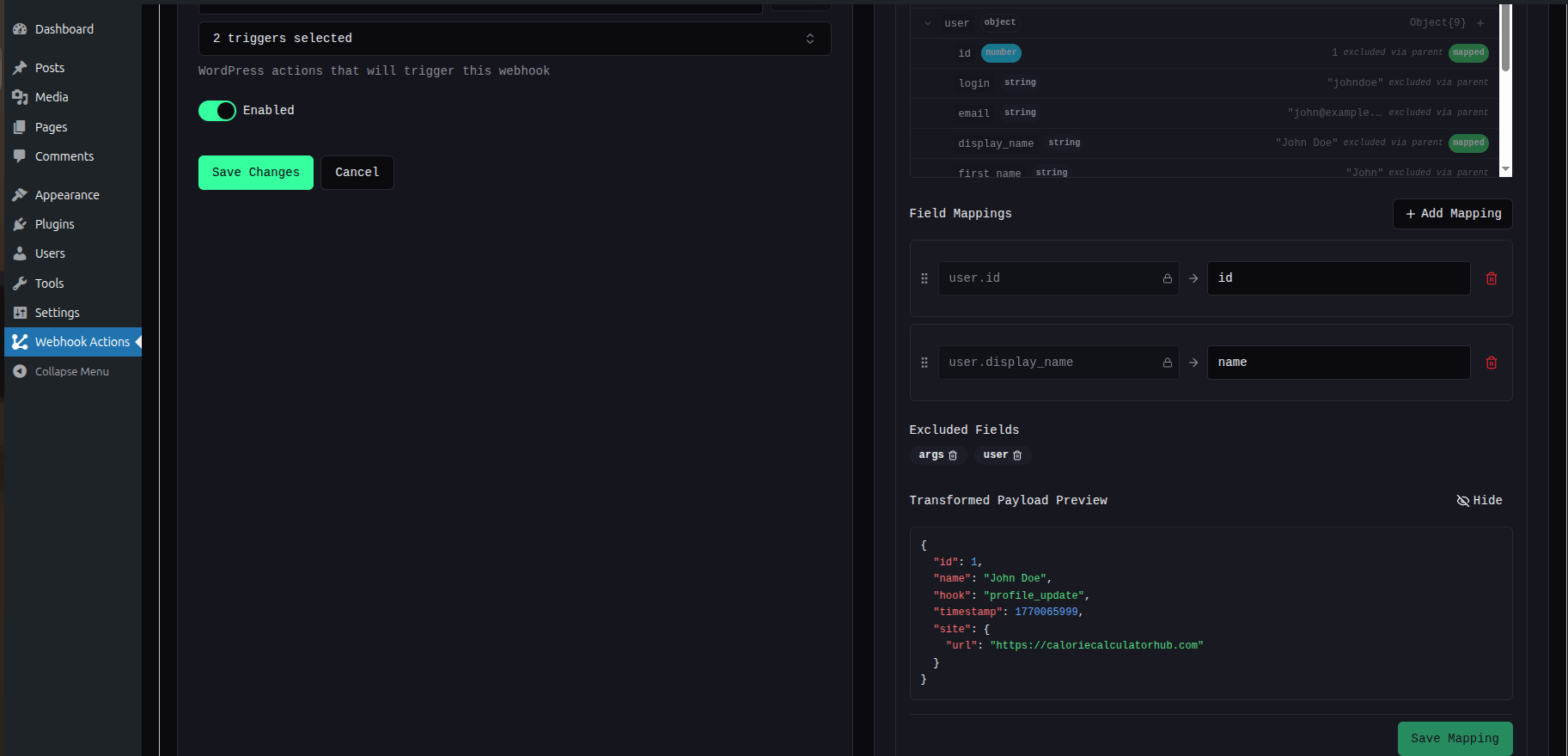This screenshot has width=1568, height=756.
Task: Collapse the WordPress admin menu
Action: (71, 372)
